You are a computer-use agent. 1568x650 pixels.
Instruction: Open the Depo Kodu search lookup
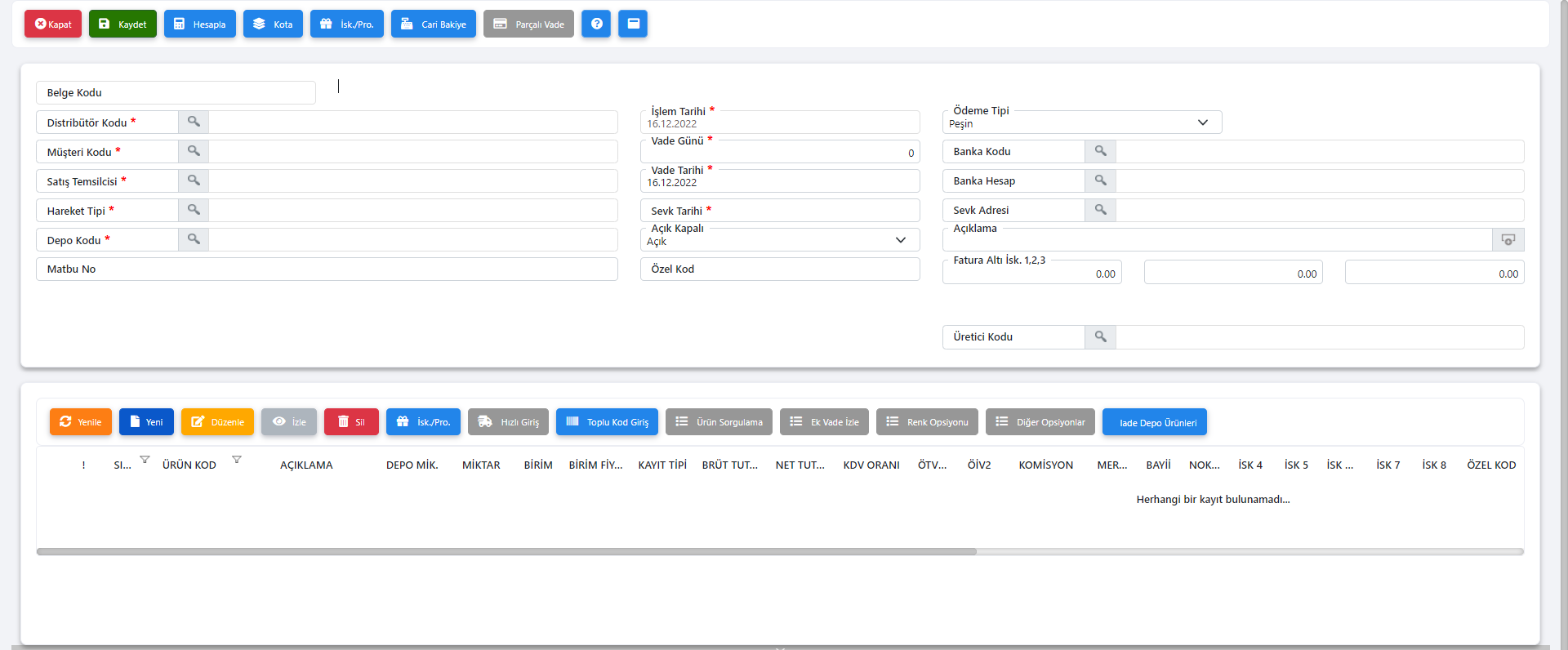tap(194, 239)
